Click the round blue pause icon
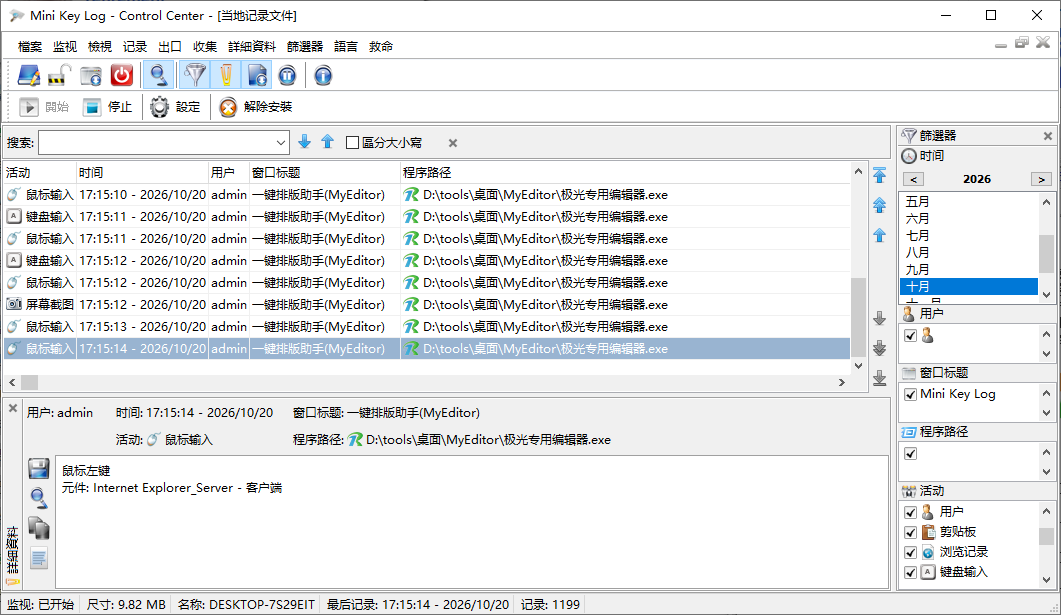Image resolution: width=1061 pixels, height=615 pixels. click(288, 75)
